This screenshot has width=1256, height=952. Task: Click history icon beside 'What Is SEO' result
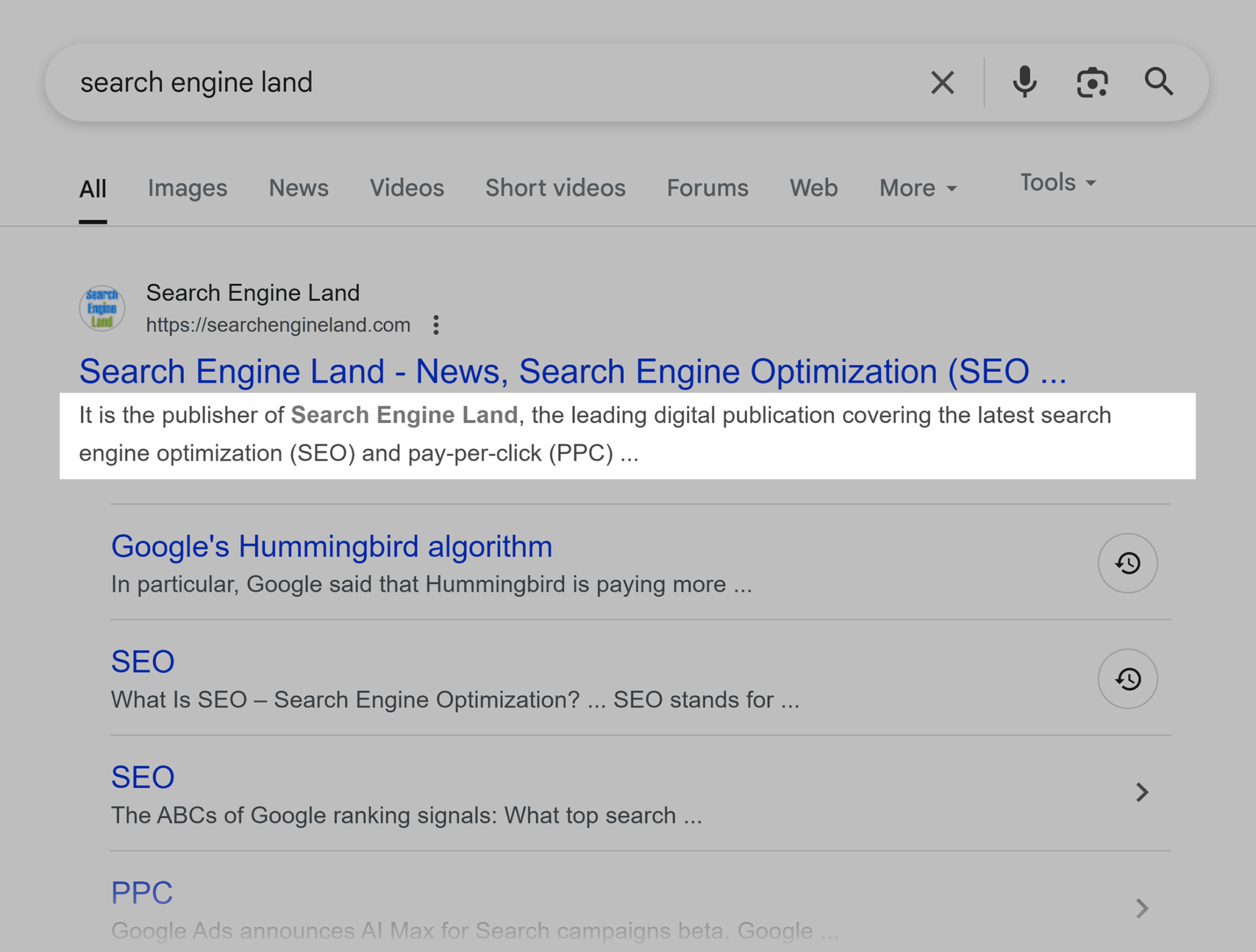pyautogui.click(x=1127, y=678)
